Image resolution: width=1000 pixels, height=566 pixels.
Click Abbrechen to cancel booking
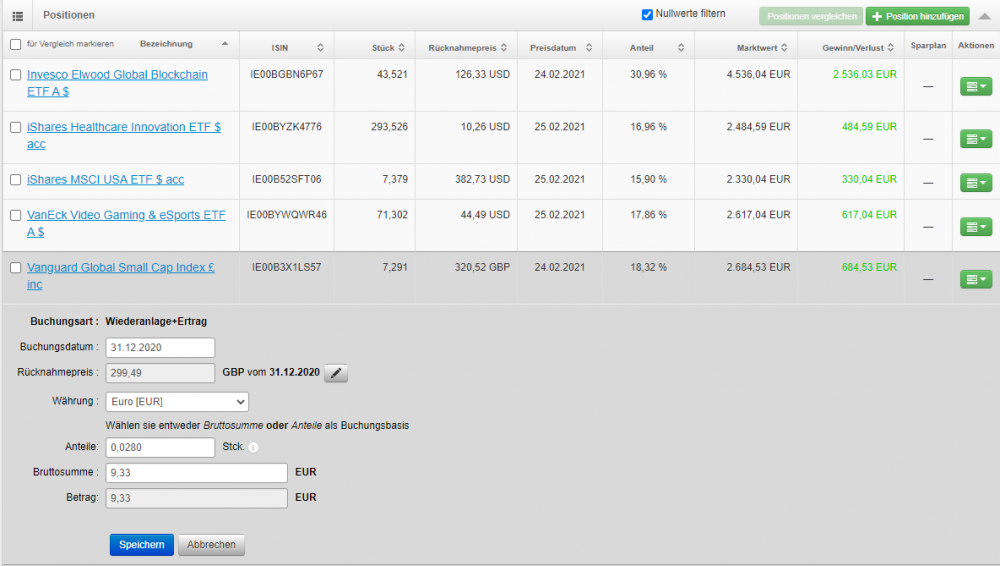coord(211,544)
